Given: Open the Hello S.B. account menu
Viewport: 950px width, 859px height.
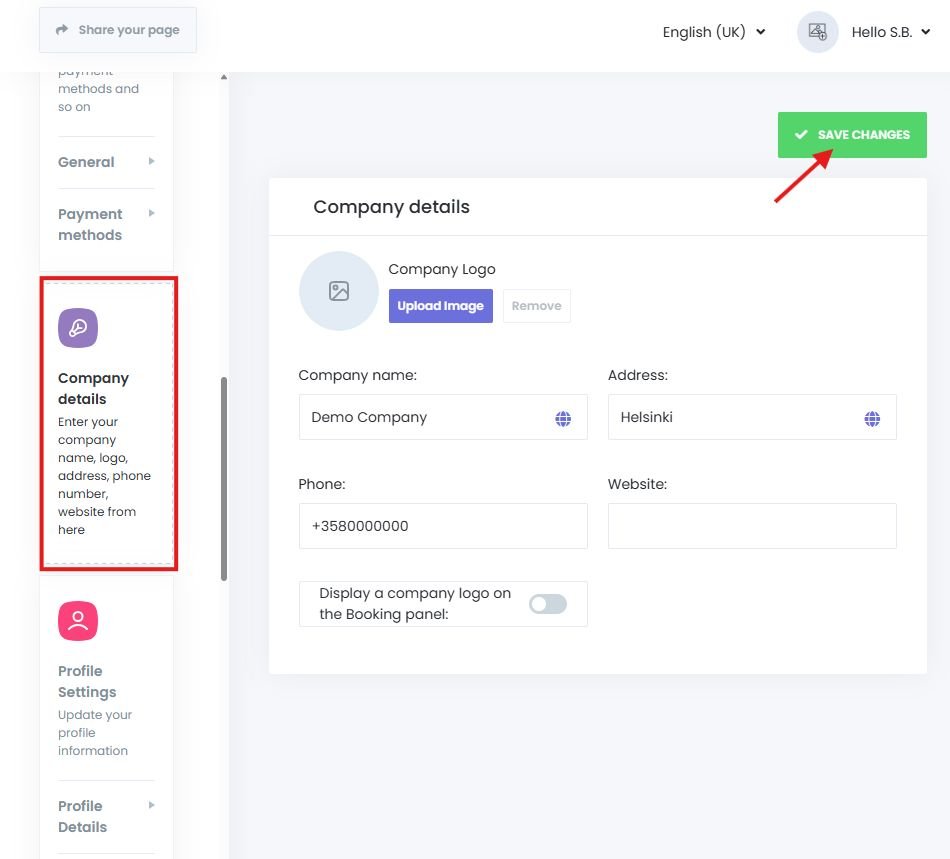Looking at the screenshot, I should click(x=890, y=32).
